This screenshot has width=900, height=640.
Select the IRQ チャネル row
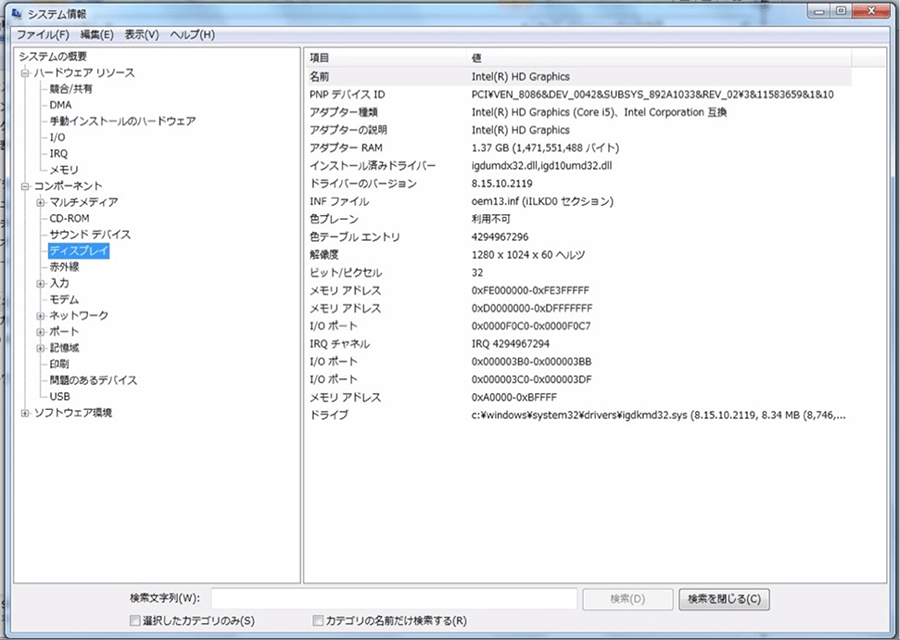point(579,343)
